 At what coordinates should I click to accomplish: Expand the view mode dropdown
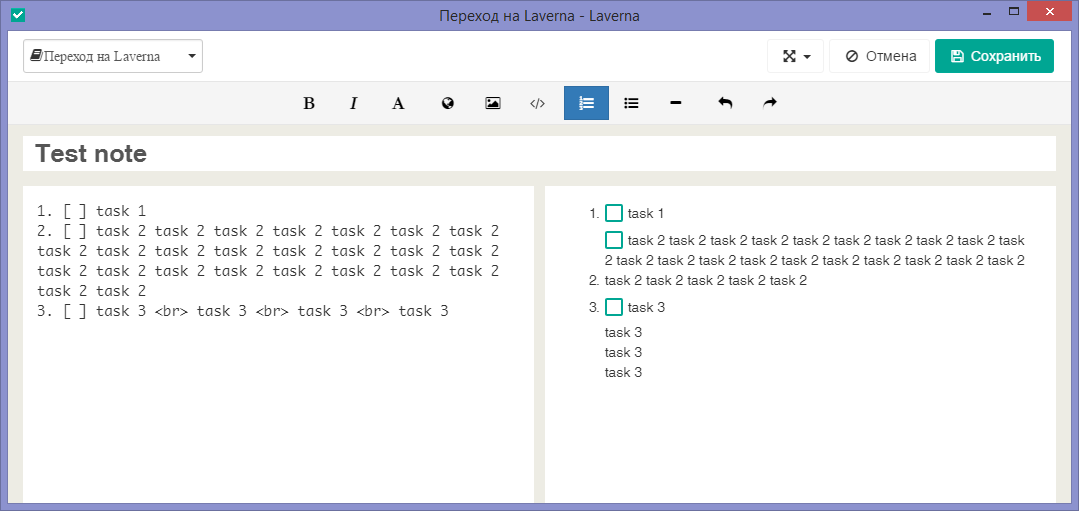(x=795, y=56)
